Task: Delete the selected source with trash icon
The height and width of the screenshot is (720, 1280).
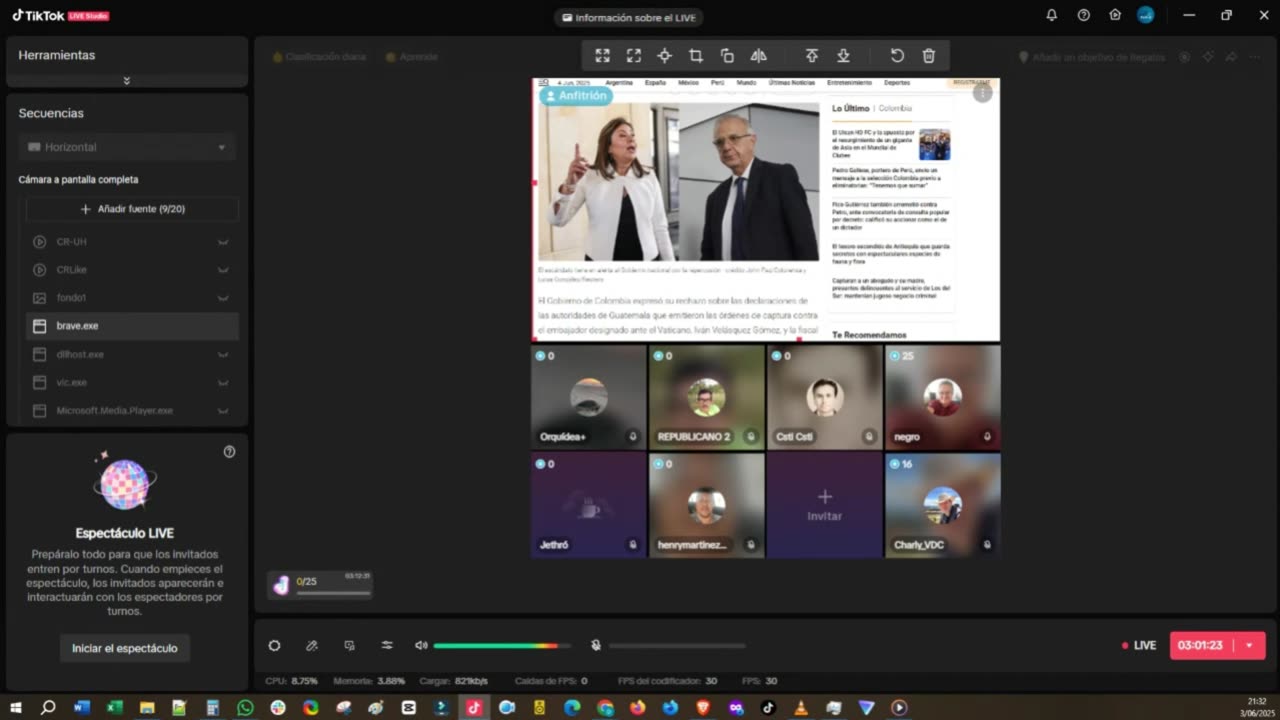Action: (x=928, y=56)
